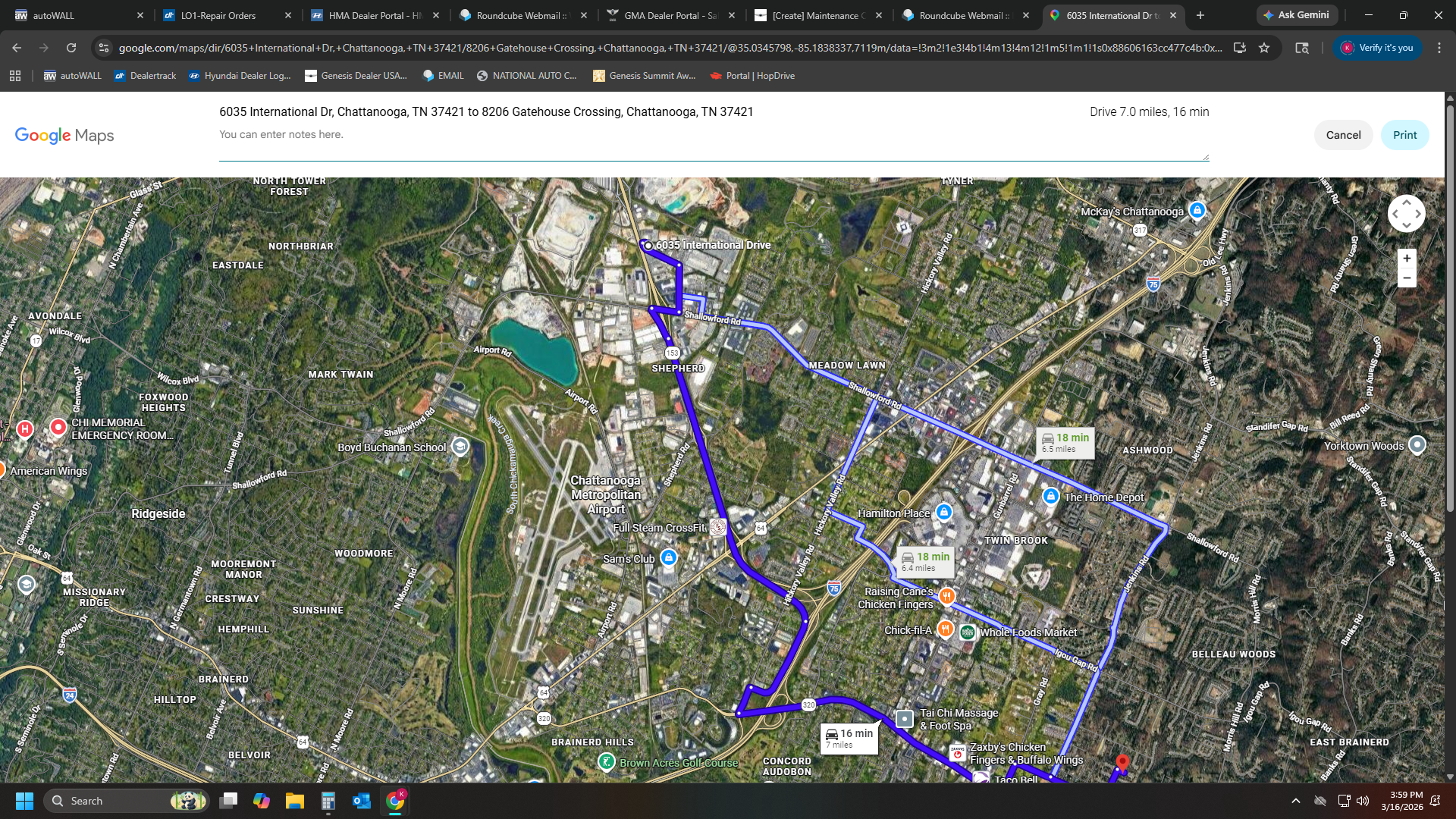This screenshot has width=1456, height=819.
Task: Cancel the print view
Action: coord(1343,135)
